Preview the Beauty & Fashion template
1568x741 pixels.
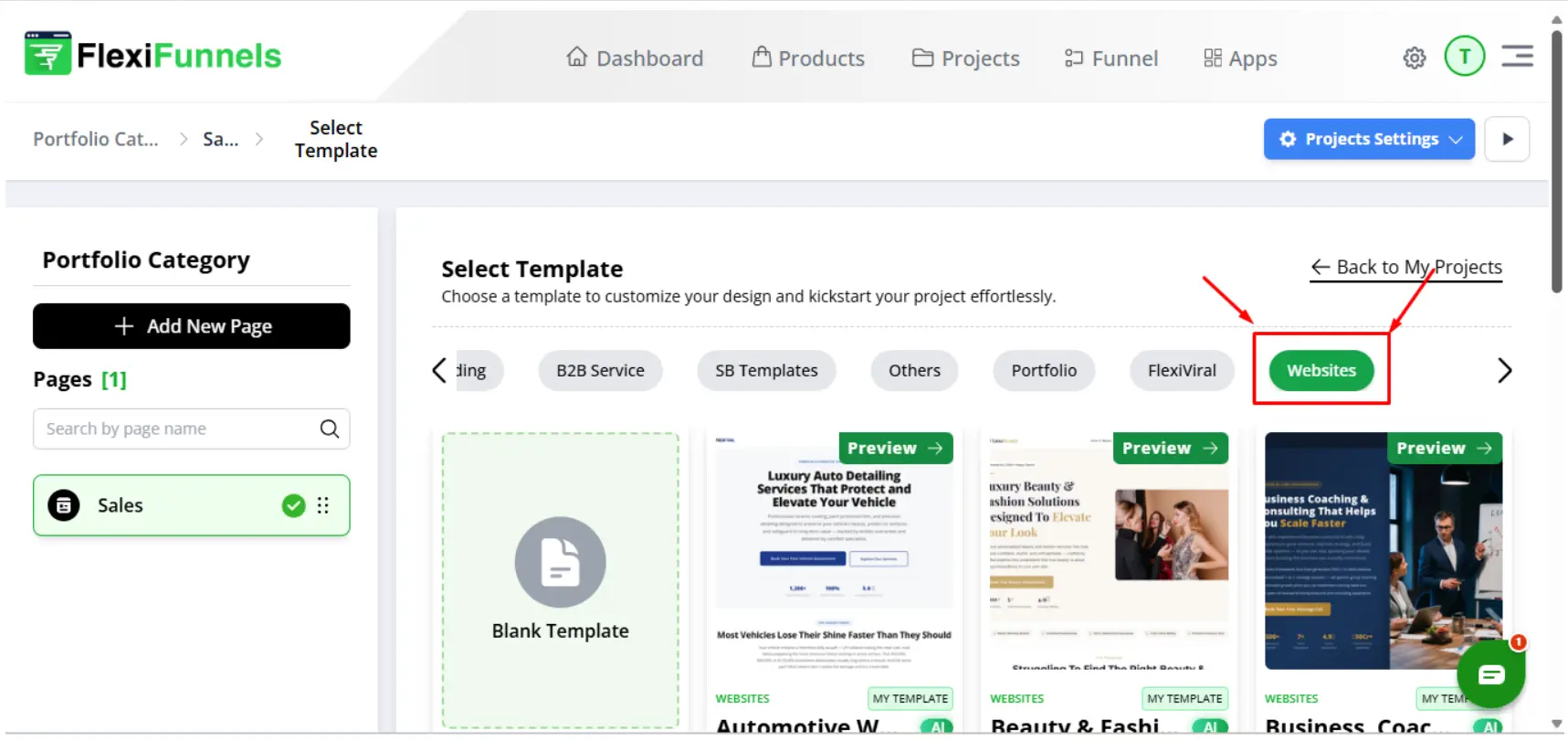[x=1171, y=448]
